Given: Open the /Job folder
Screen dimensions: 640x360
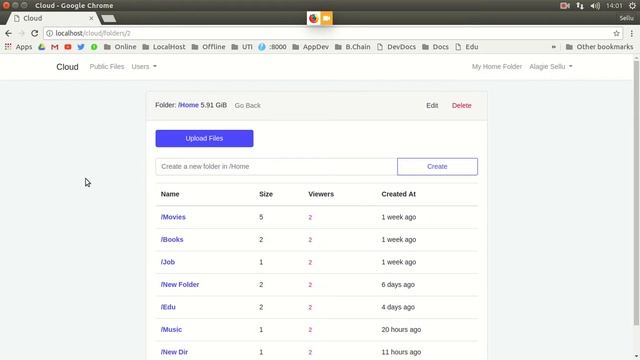Looking at the screenshot, I should [168, 262].
